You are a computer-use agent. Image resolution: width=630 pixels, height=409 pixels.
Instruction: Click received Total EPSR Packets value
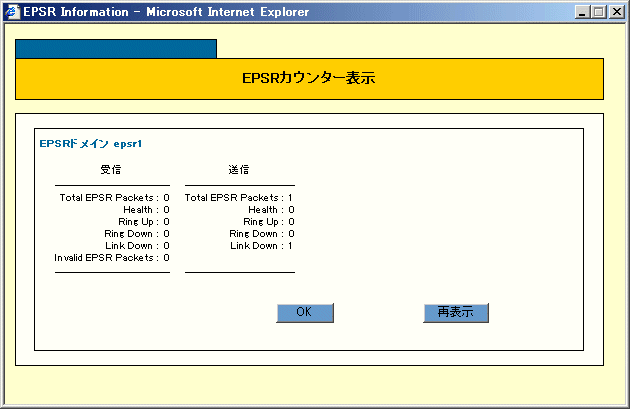(166, 198)
